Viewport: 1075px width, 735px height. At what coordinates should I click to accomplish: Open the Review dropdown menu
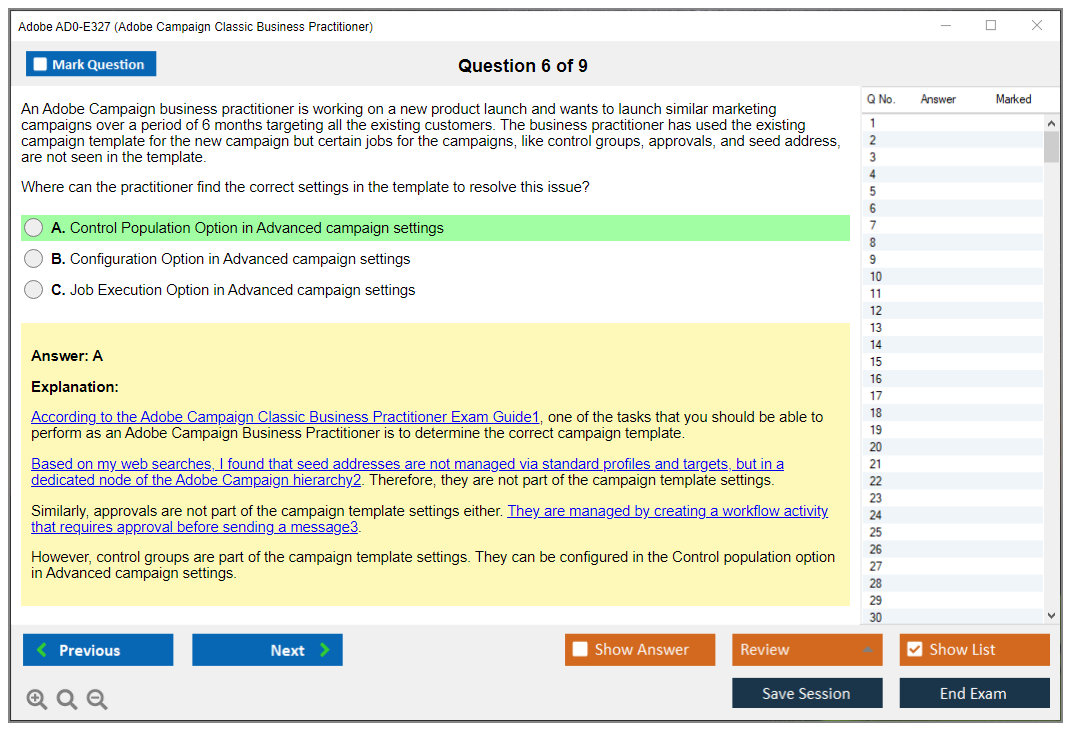pyautogui.click(x=806, y=650)
